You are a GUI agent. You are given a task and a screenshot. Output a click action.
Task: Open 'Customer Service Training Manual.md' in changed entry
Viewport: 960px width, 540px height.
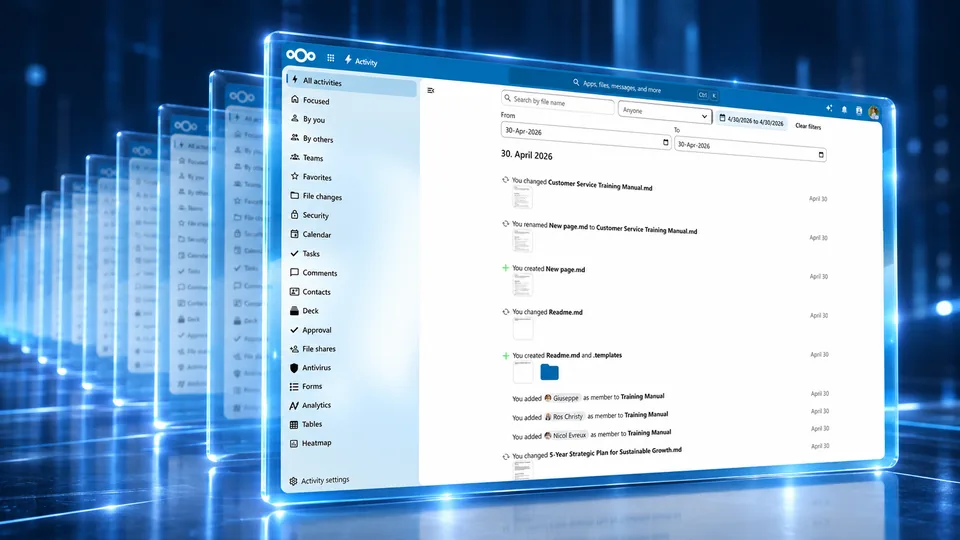tap(600, 185)
